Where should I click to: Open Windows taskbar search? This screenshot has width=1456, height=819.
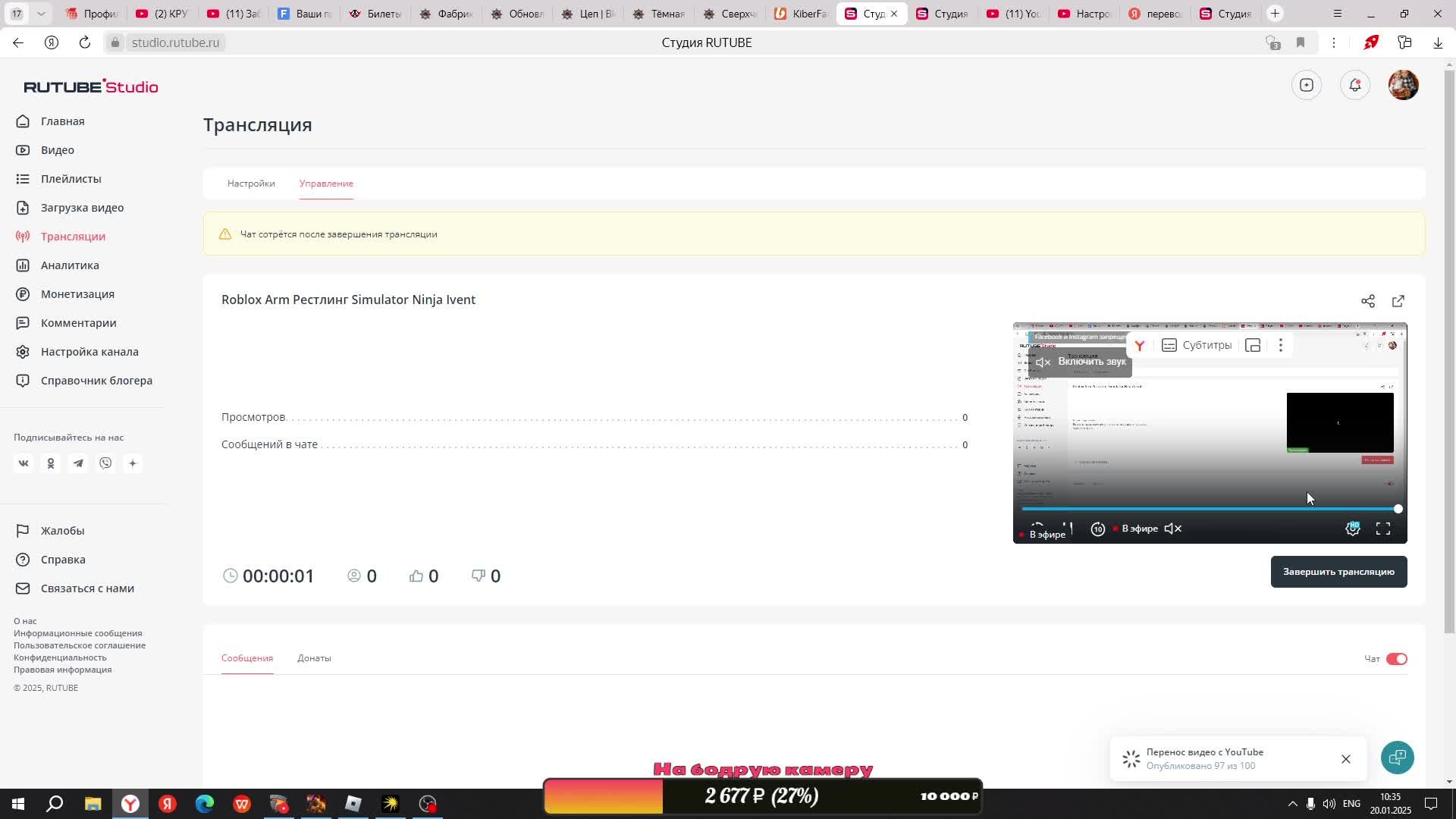[55, 804]
